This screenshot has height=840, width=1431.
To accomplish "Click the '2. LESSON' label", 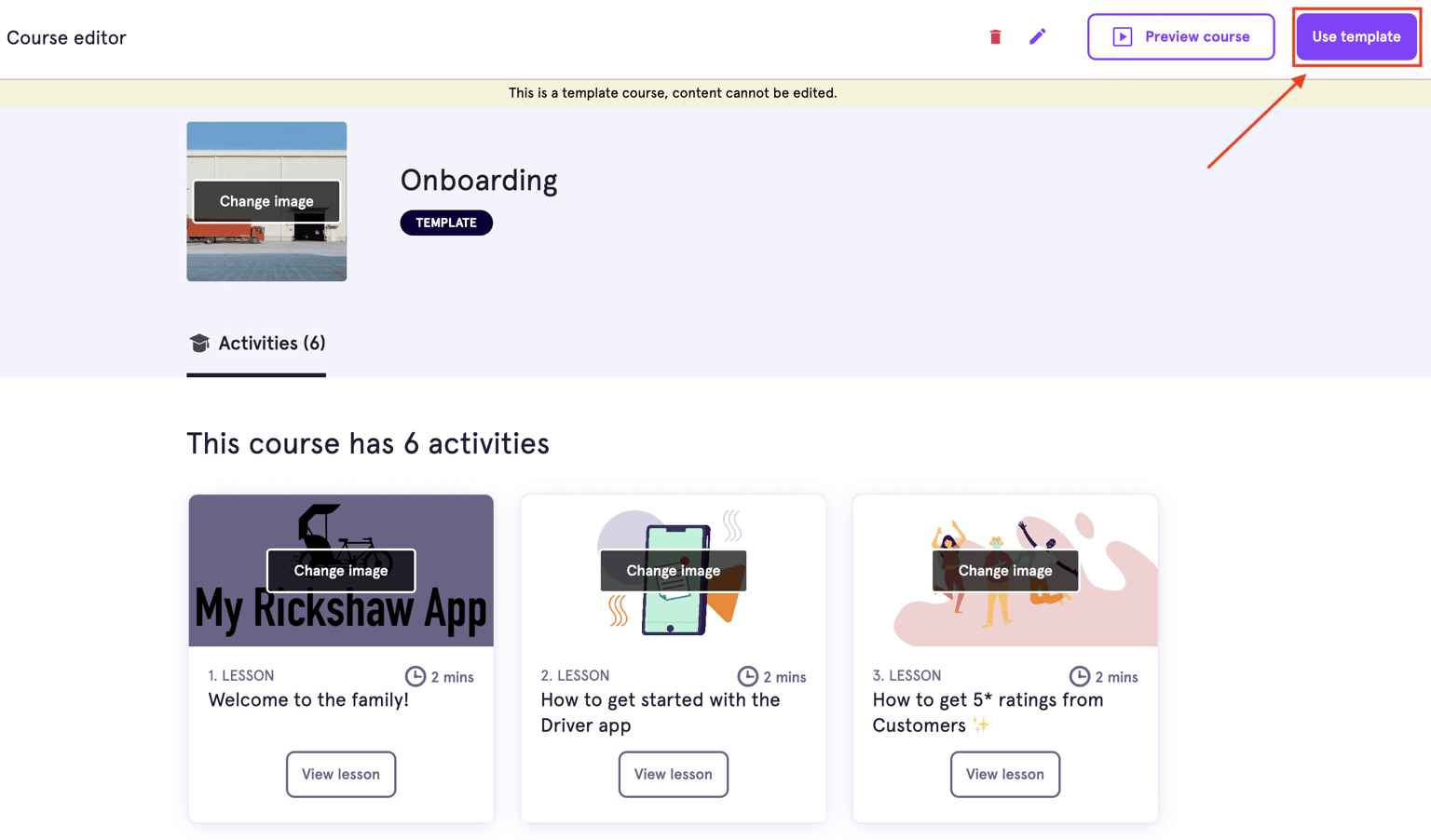I will (575, 676).
